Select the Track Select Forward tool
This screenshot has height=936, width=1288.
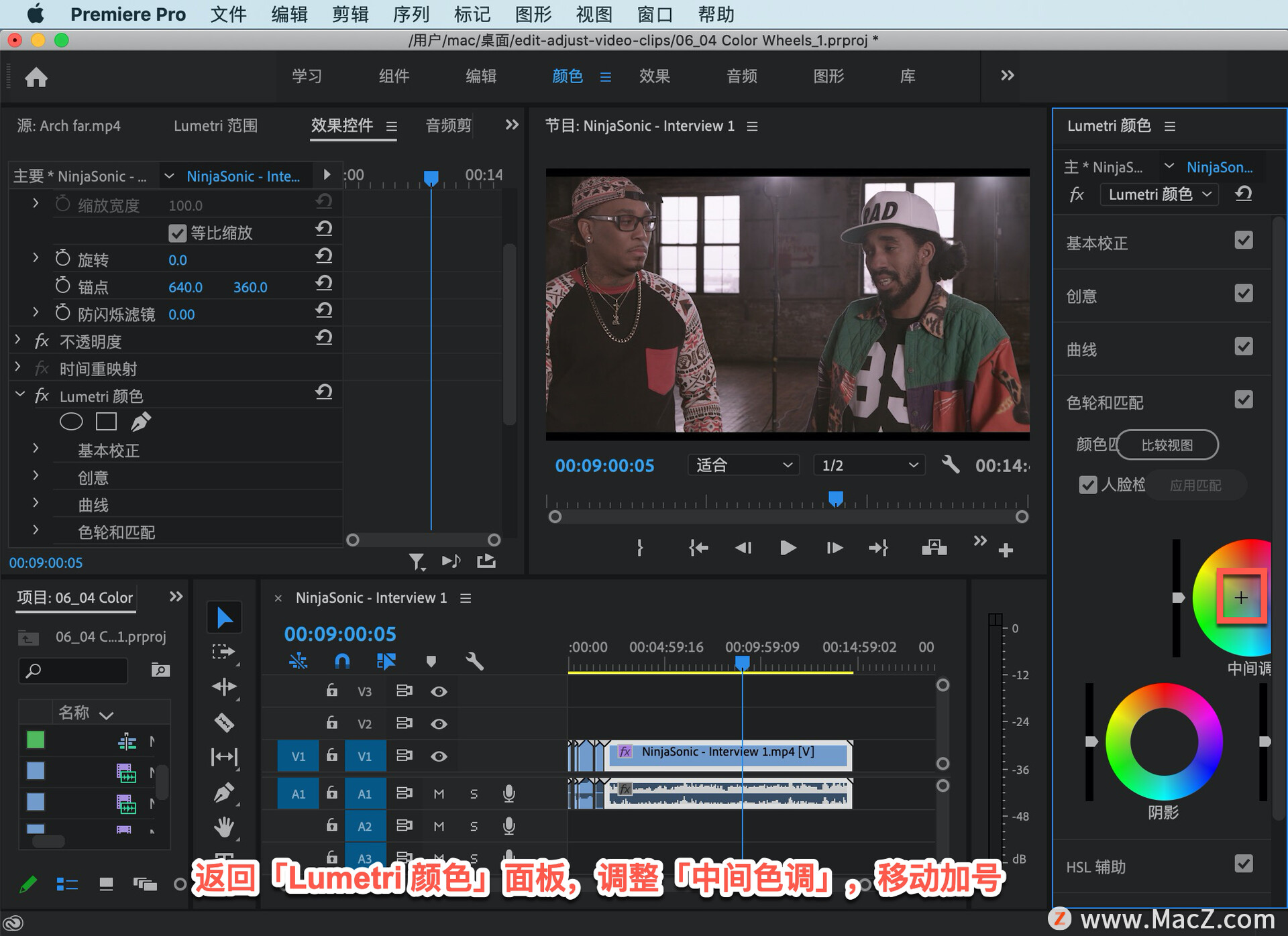pos(224,652)
